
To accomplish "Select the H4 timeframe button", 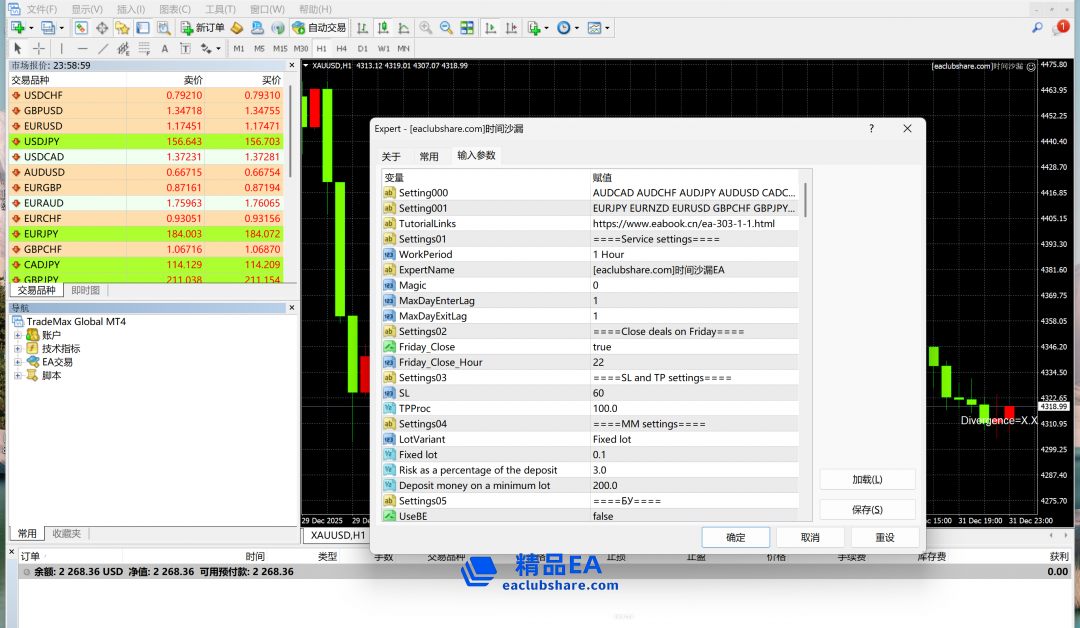I will [342, 48].
